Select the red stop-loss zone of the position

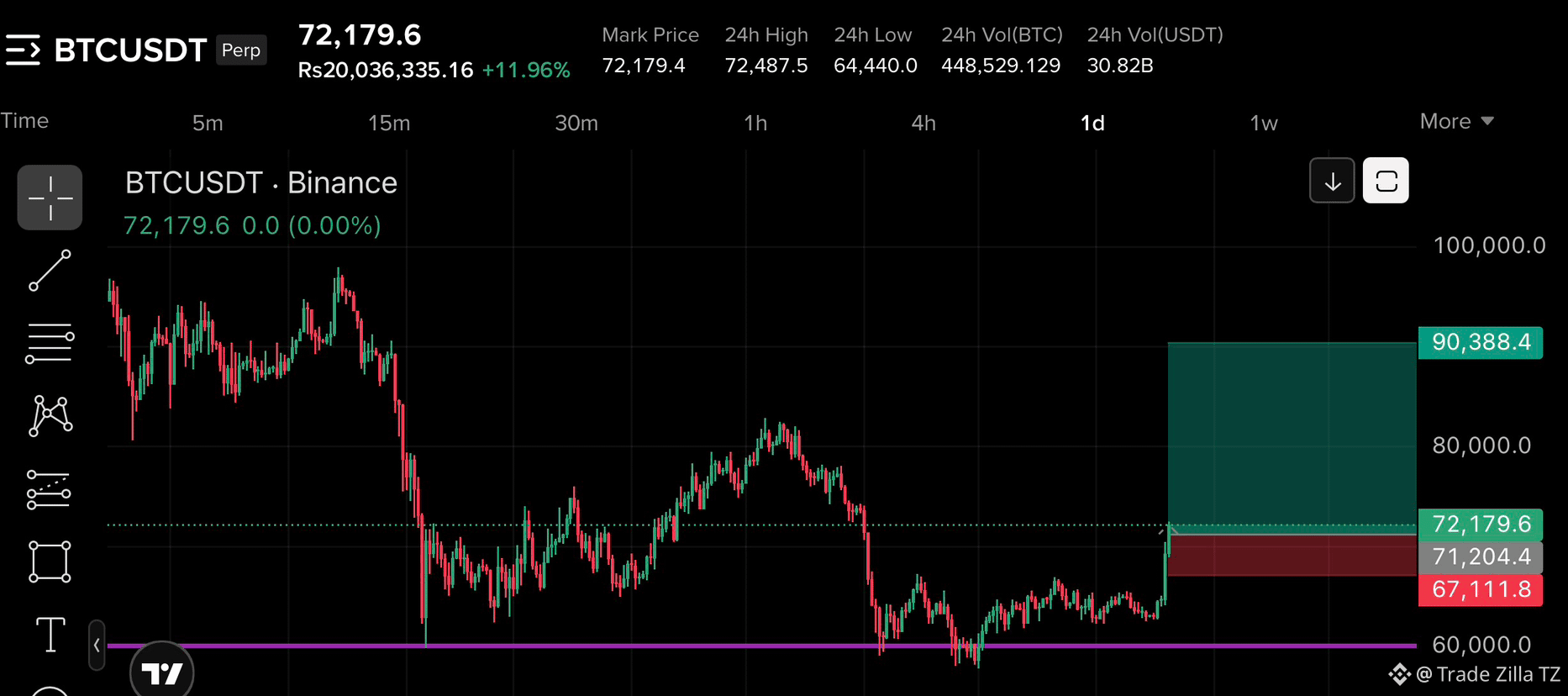point(1292,555)
